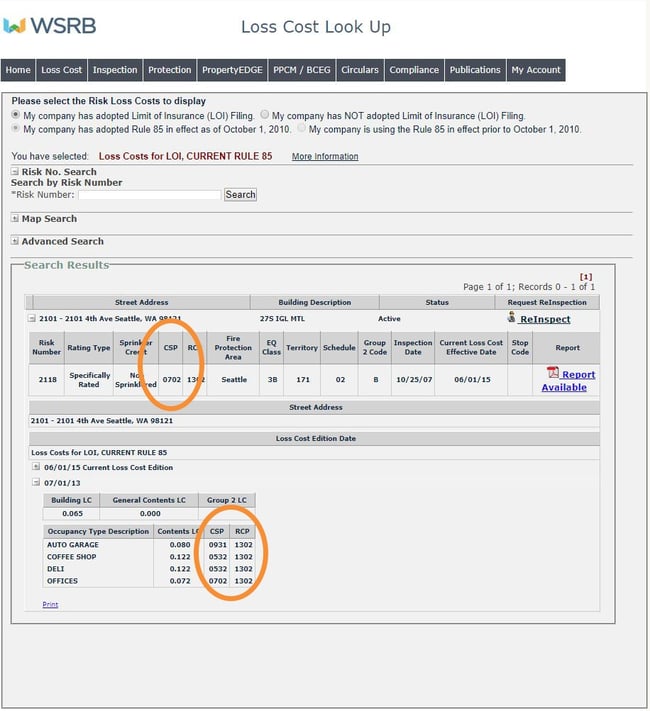Viewport: 650px width, 711px height.
Task: Click AUTO GARAGE CSP code 0931
Action: (218, 545)
